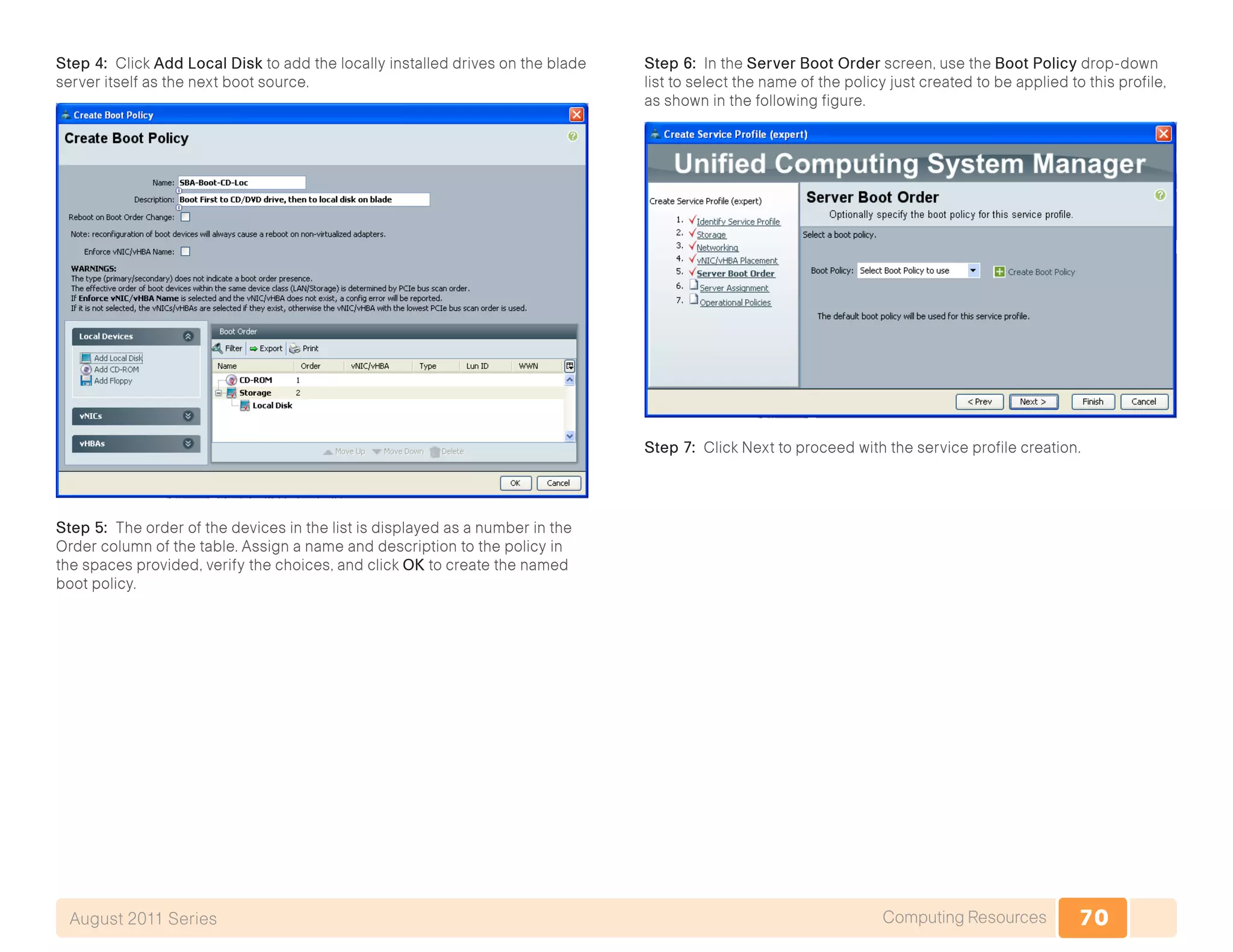Expand the vNICs panel
The width and height of the screenshot is (1233, 952).
pos(188,416)
